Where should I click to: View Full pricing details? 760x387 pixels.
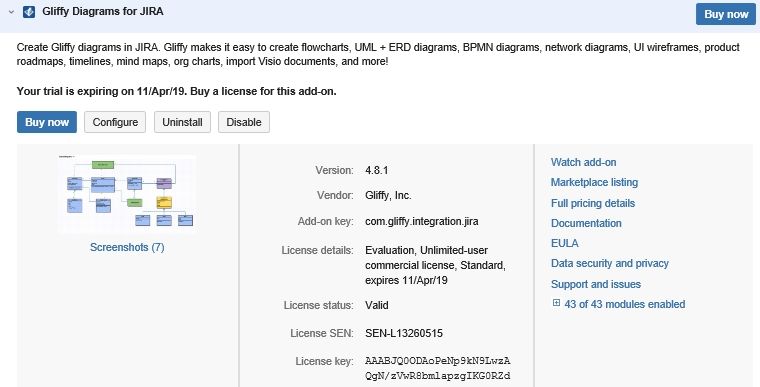[593, 203]
